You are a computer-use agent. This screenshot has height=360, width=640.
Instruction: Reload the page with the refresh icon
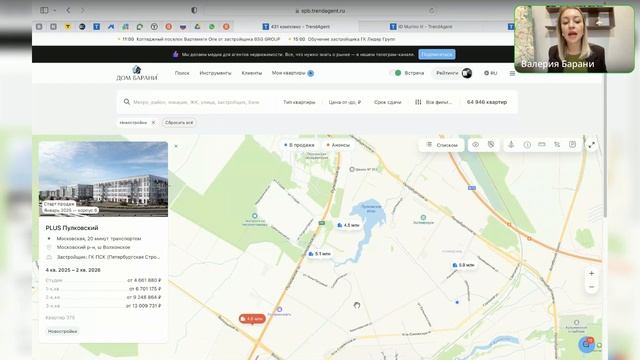(431, 11)
